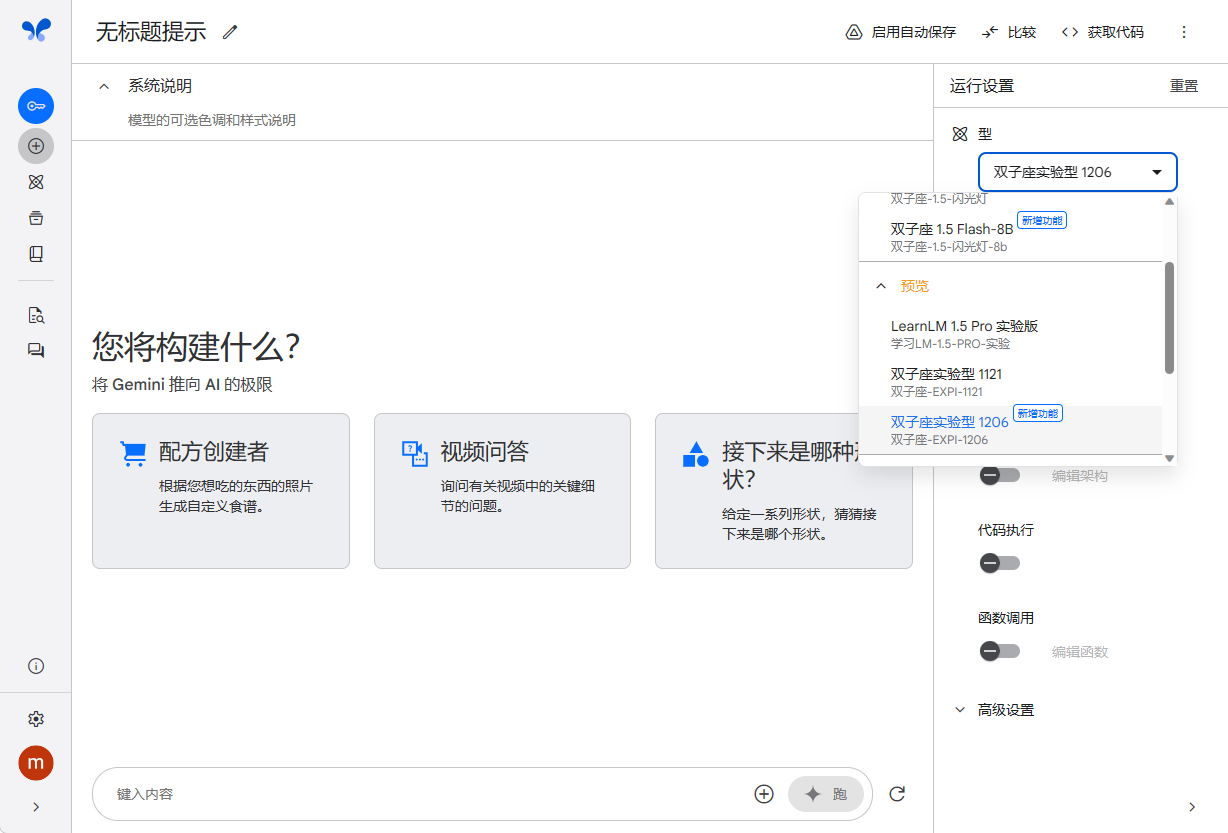
Task: Click the model list scroll down arrow
Action: (1169, 458)
